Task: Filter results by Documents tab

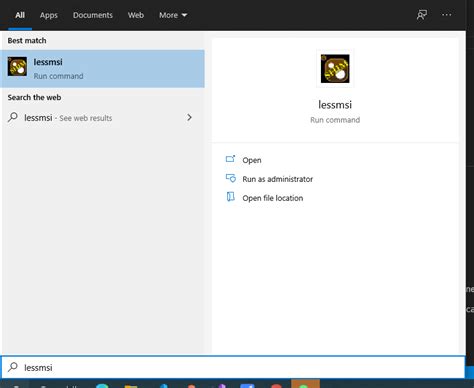Action: click(93, 15)
